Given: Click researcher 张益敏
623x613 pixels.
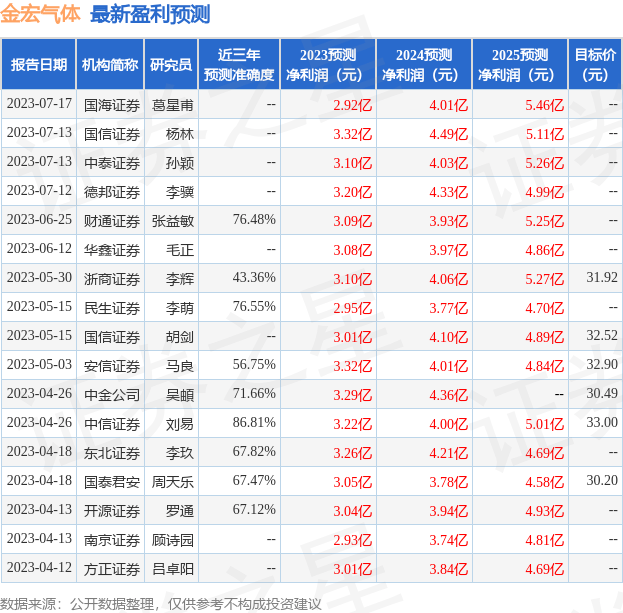Looking at the screenshot, I should 173,221.
